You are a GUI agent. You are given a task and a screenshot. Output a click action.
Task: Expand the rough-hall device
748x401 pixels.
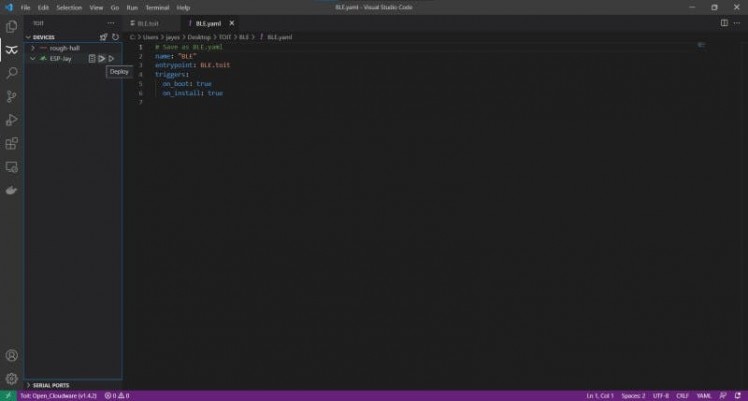point(33,48)
